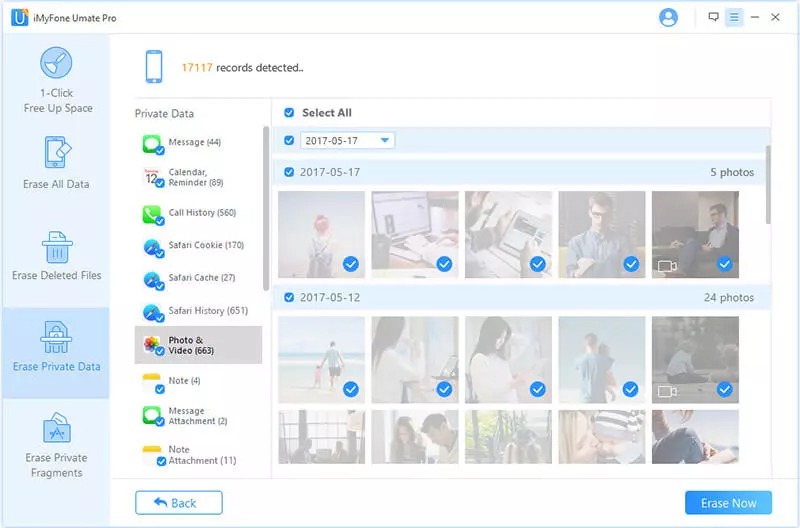Select the beach family photo thumbnail
This screenshot has height=528, width=800.
tap(321, 360)
